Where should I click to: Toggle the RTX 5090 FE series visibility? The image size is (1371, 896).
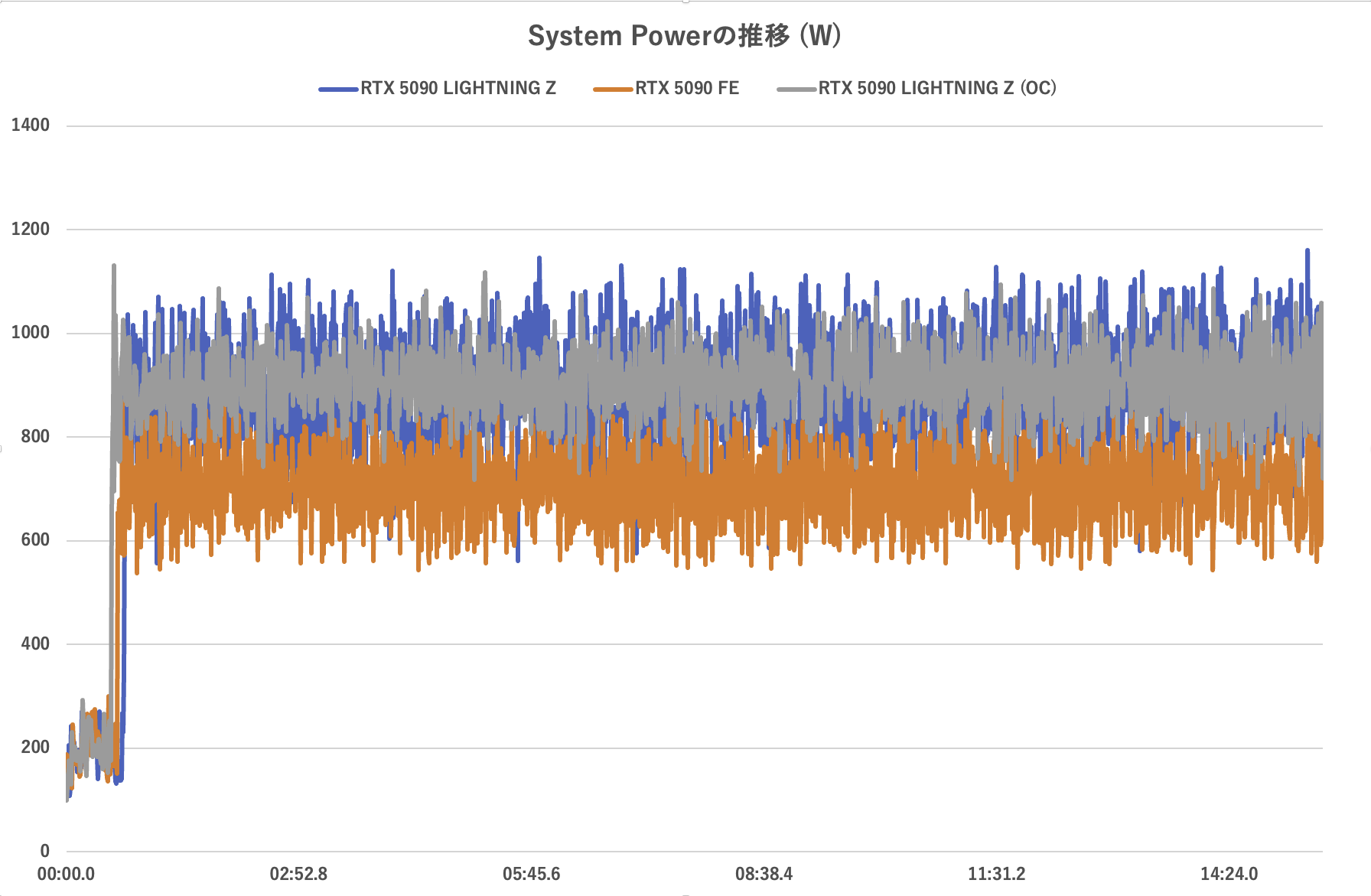686,88
